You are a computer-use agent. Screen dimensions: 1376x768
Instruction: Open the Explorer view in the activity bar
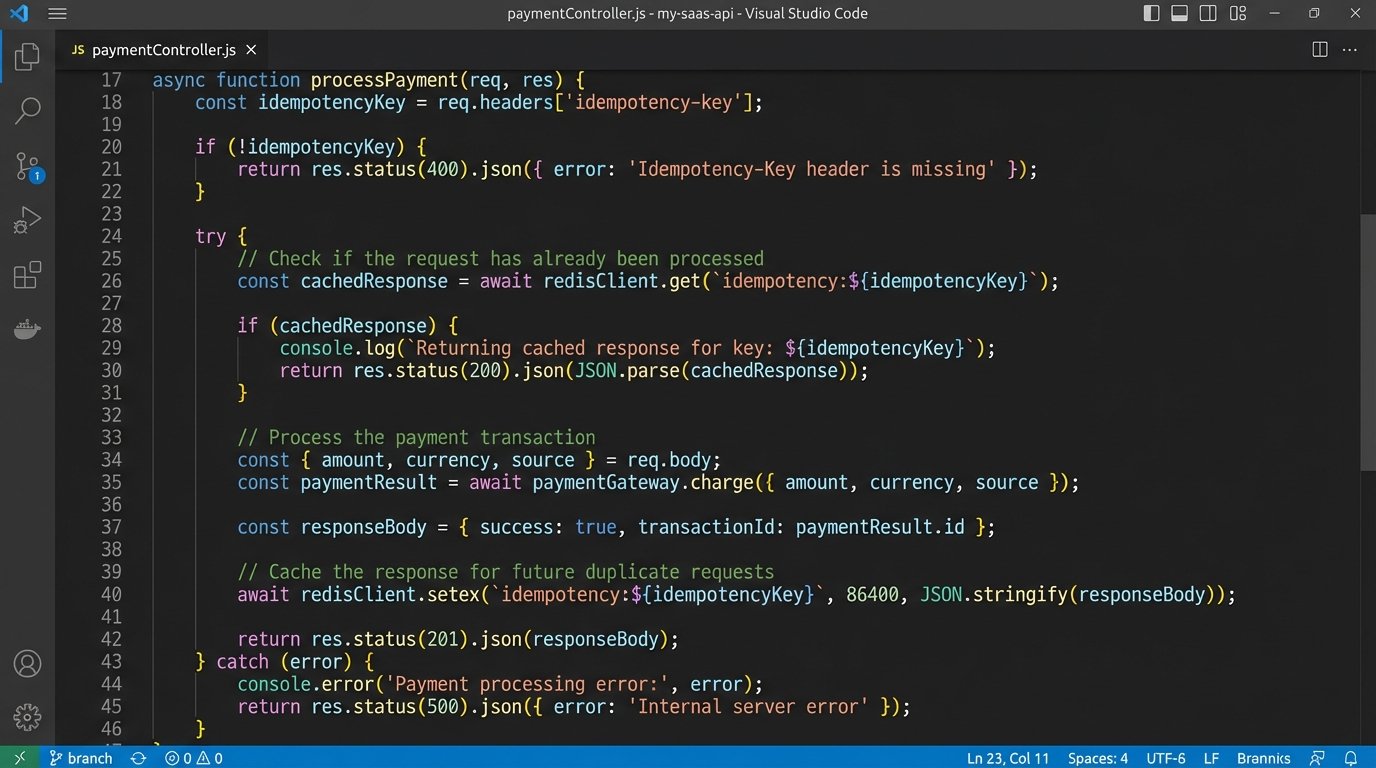click(27, 57)
